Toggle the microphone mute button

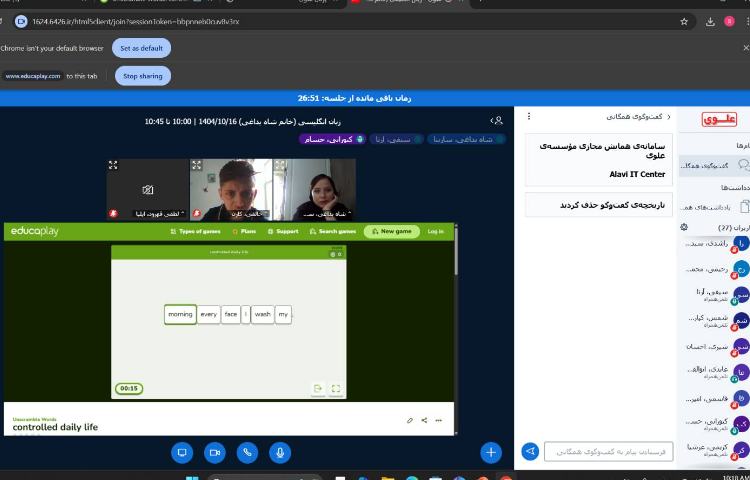[x=280, y=452]
